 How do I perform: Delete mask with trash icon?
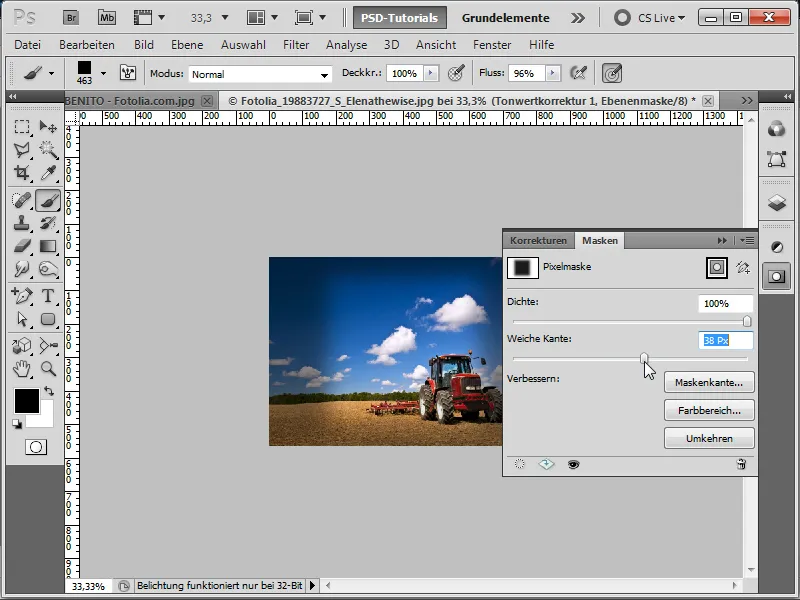(741, 464)
